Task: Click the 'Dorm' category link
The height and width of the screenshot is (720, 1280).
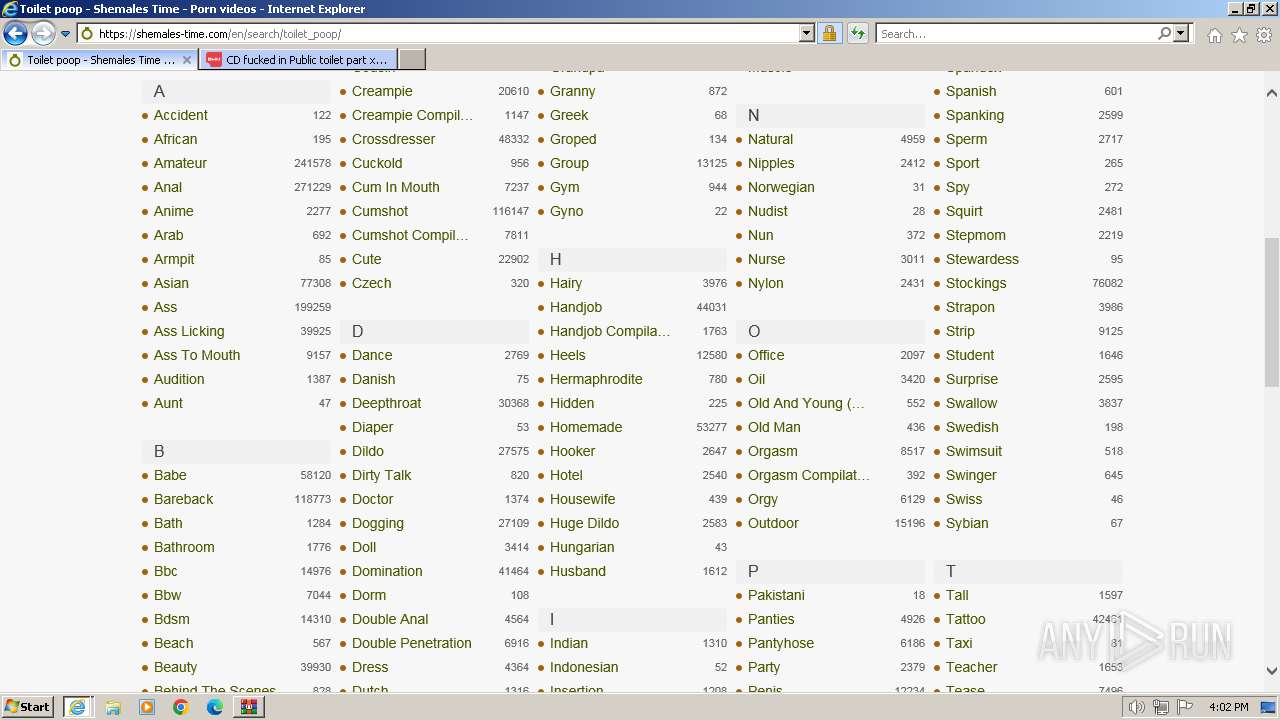Action: pos(369,595)
